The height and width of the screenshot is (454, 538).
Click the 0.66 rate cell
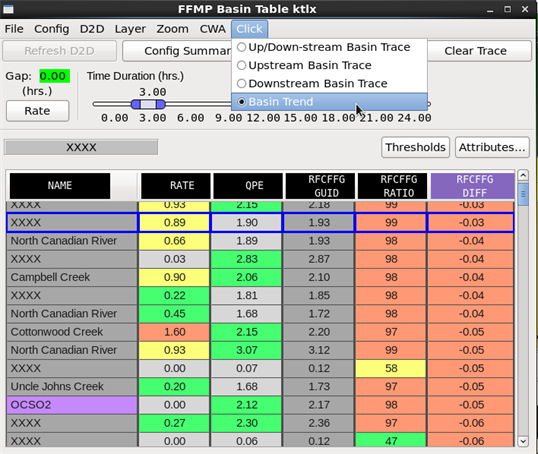tap(174, 241)
